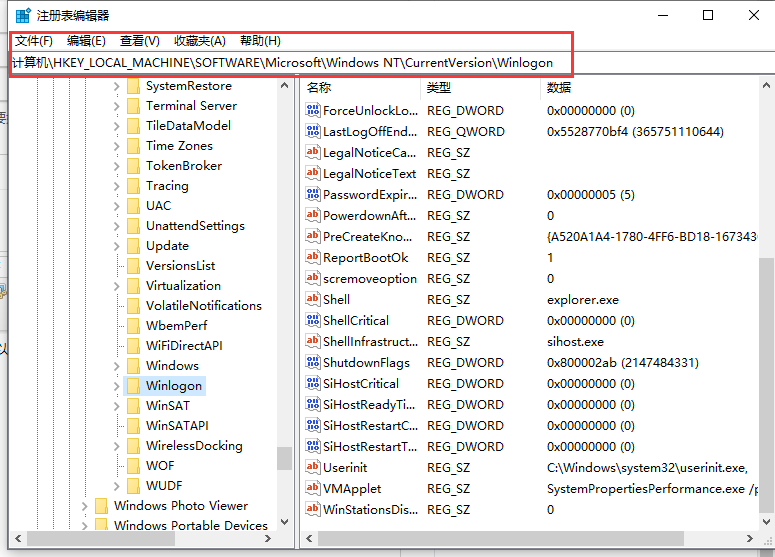Select the VMApplet string value icon
This screenshot has width=775, height=557.
[313, 489]
